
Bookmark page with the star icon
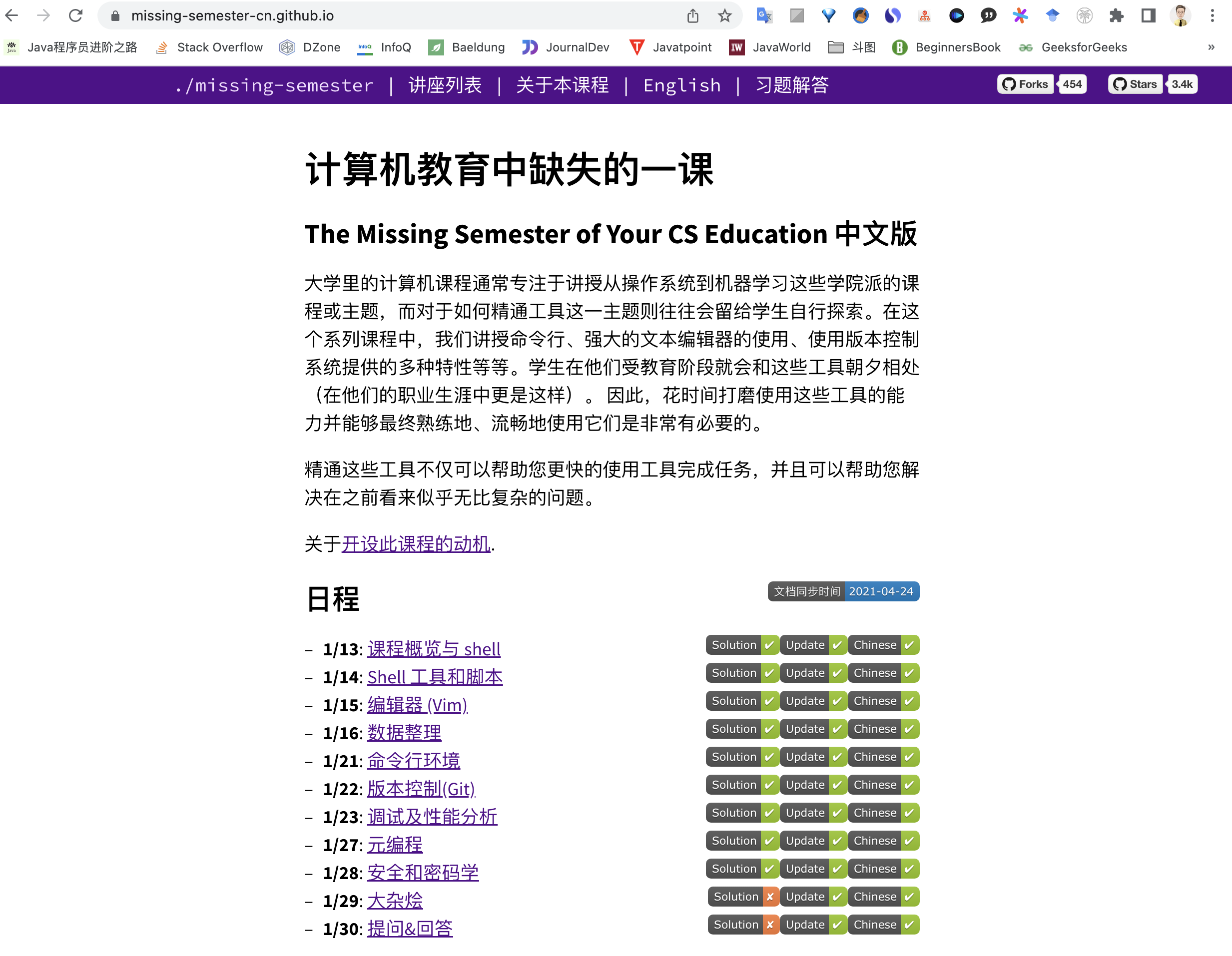pyautogui.click(x=724, y=15)
